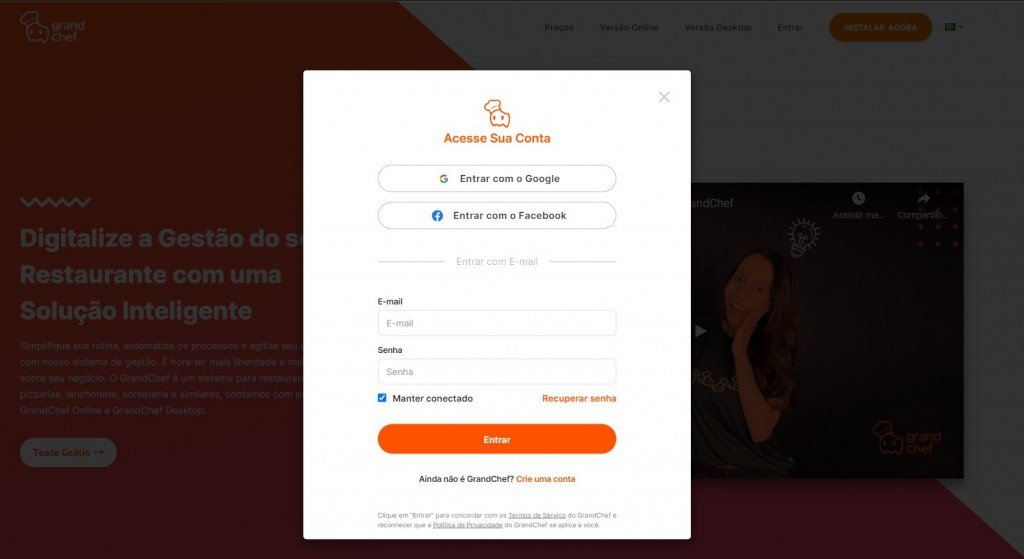1024x559 pixels.
Task: Select Versão Online in navigation menu
Action: pyautogui.click(x=629, y=27)
